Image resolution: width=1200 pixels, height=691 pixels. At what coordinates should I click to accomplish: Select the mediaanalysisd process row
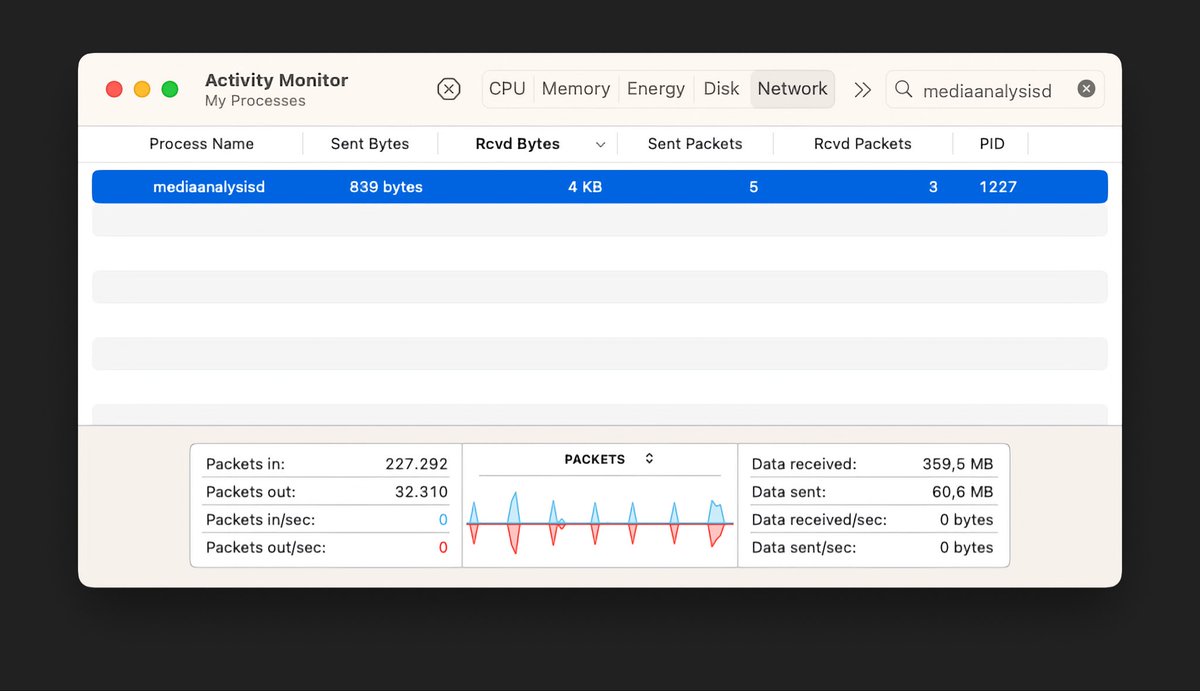[x=600, y=187]
